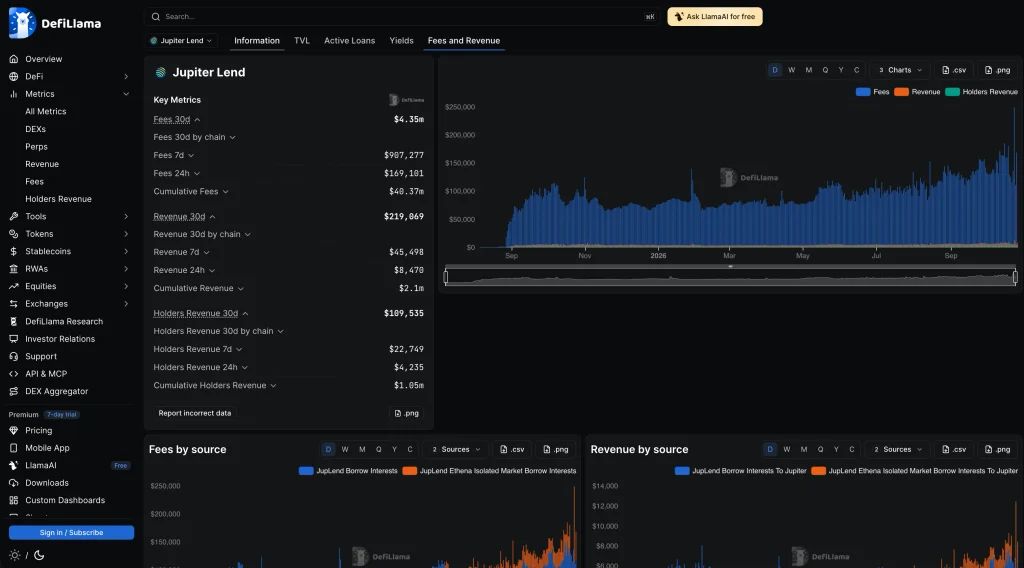Click Ask LlamaAI for free button

pos(714,17)
